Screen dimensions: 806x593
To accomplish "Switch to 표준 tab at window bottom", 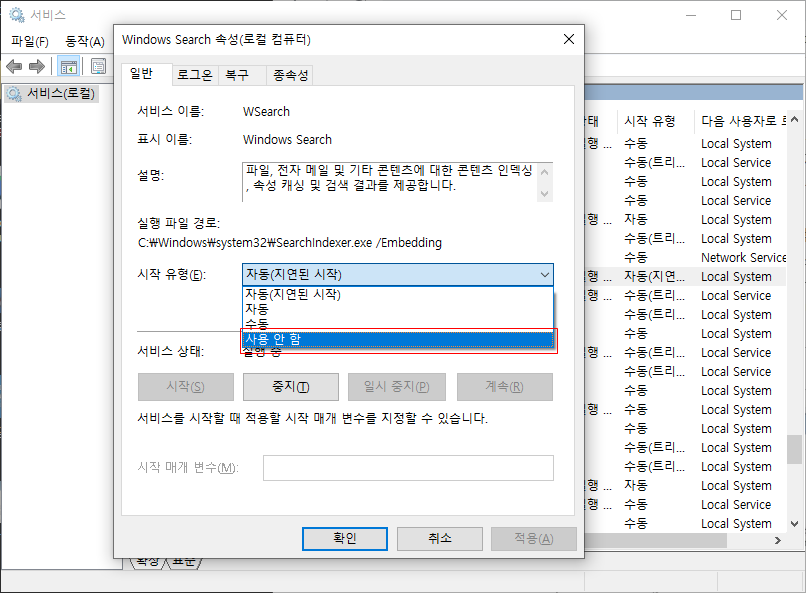I will 184,562.
